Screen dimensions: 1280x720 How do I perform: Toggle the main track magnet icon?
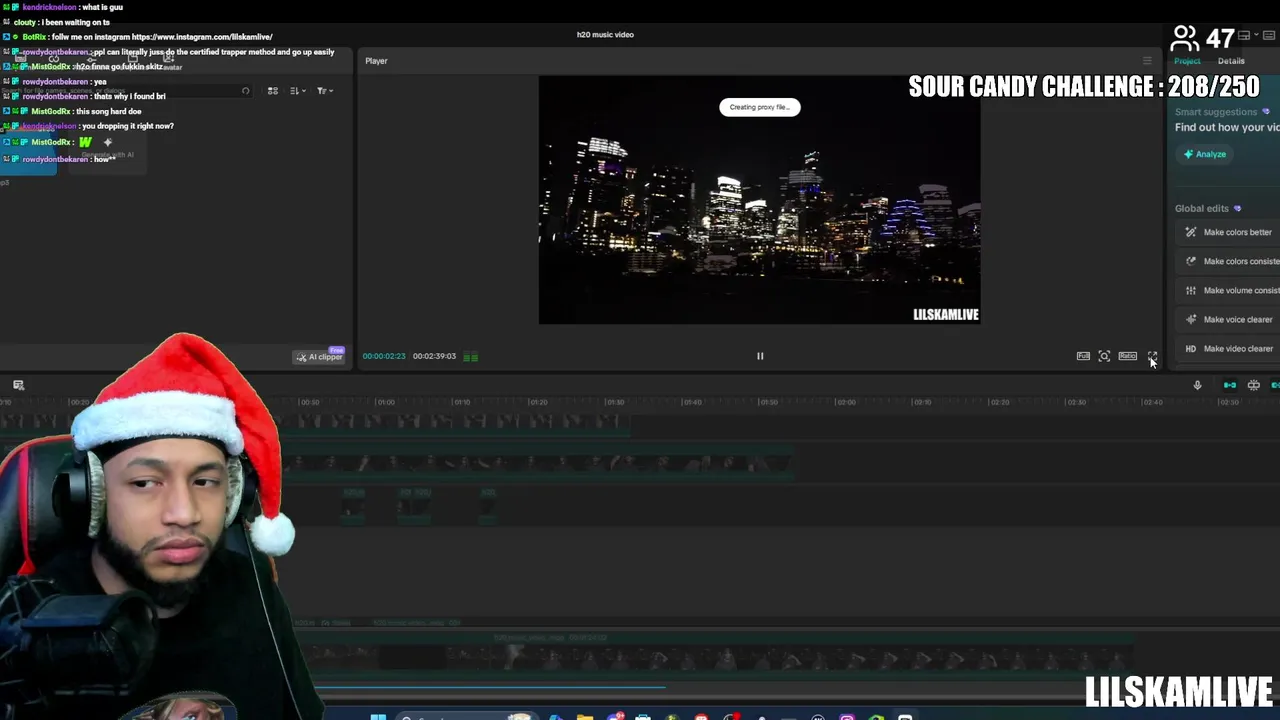tap(1230, 385)
